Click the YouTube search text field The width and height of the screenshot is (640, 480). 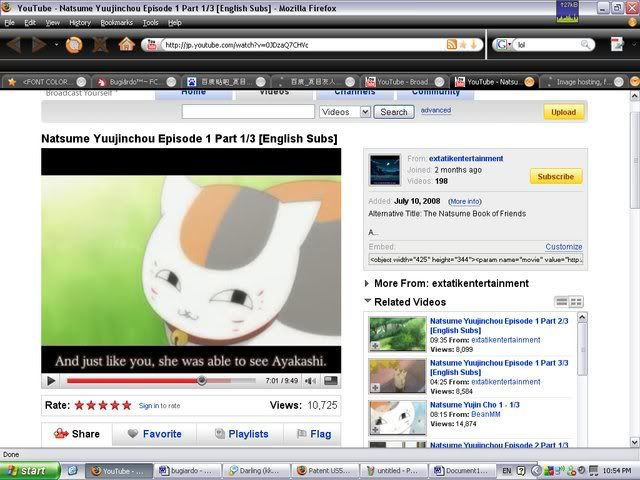(248, 112)
